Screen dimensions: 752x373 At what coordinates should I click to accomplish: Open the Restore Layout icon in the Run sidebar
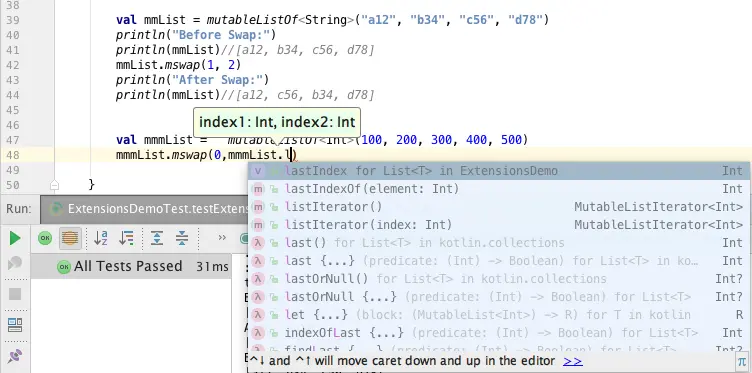15,325
